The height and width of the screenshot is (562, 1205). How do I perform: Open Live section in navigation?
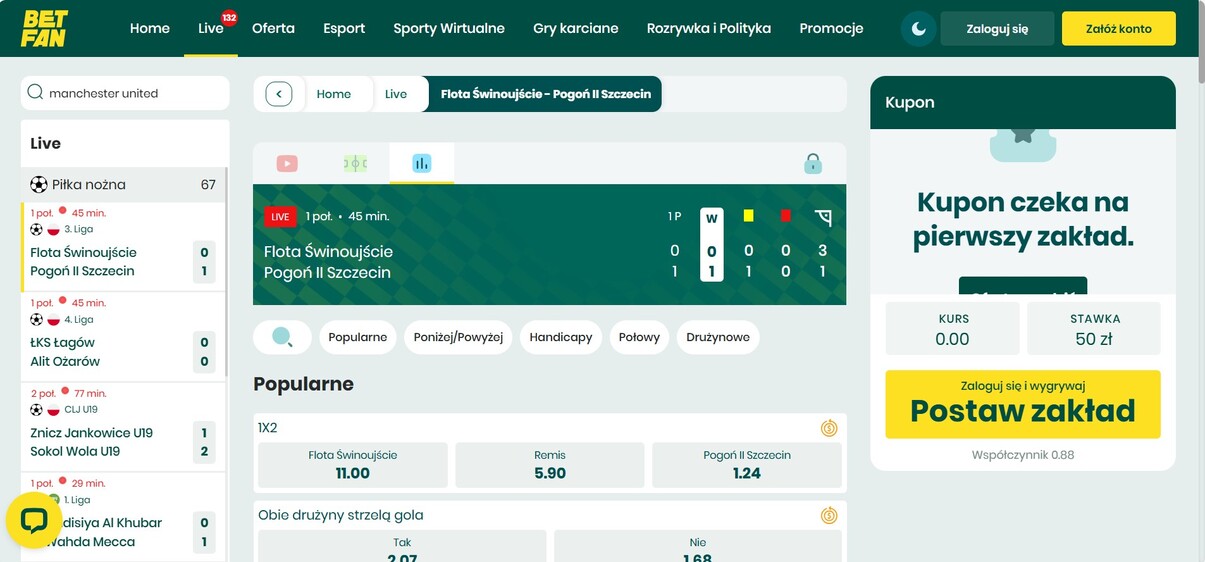coord(211,28)
